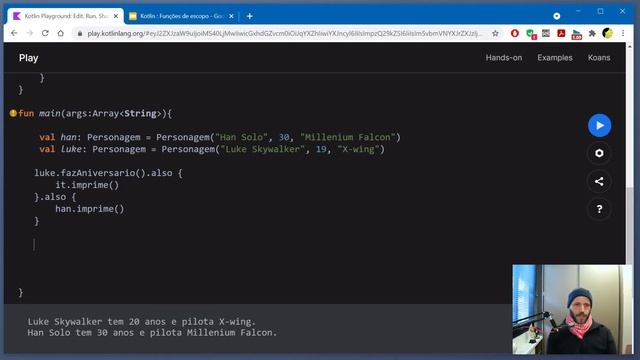Open the Koans link
The height and width of the screenshot is (360, 640).
click(x=599, y=58)
